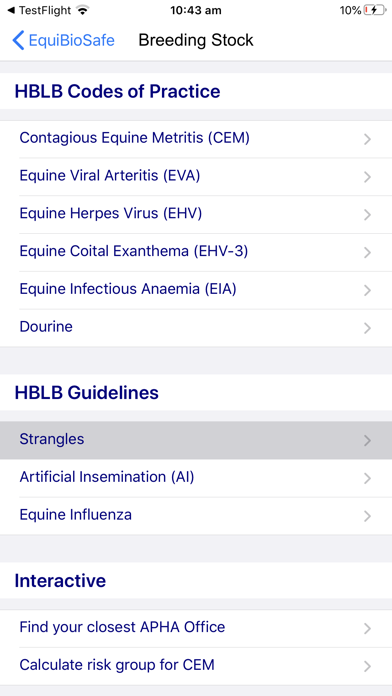
Task: Launch Calculate risk group for CEM tool
Action: tap(196, 666)
